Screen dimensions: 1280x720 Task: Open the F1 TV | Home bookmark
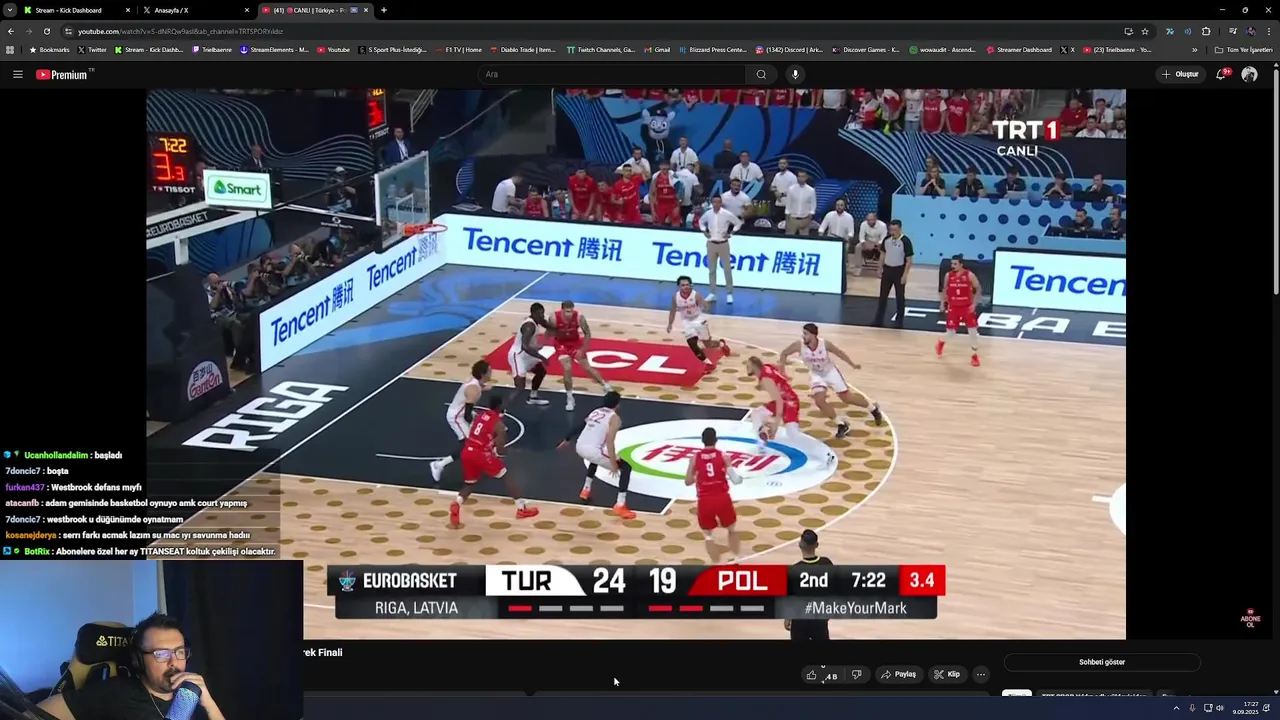pos(458,50)
